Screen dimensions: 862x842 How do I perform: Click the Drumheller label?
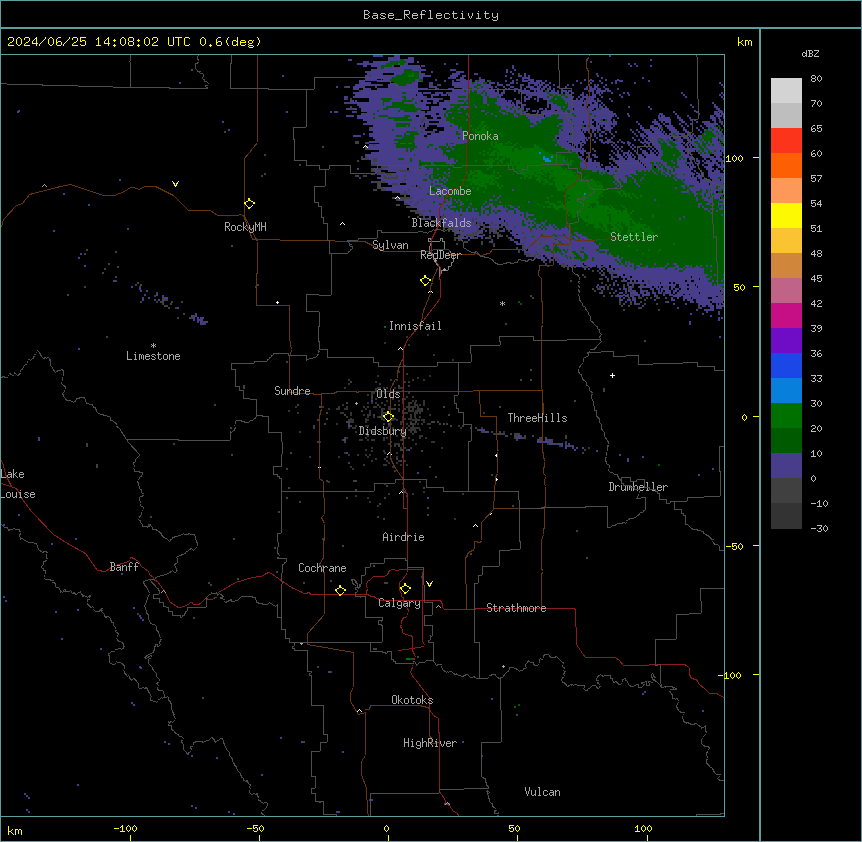638,487
